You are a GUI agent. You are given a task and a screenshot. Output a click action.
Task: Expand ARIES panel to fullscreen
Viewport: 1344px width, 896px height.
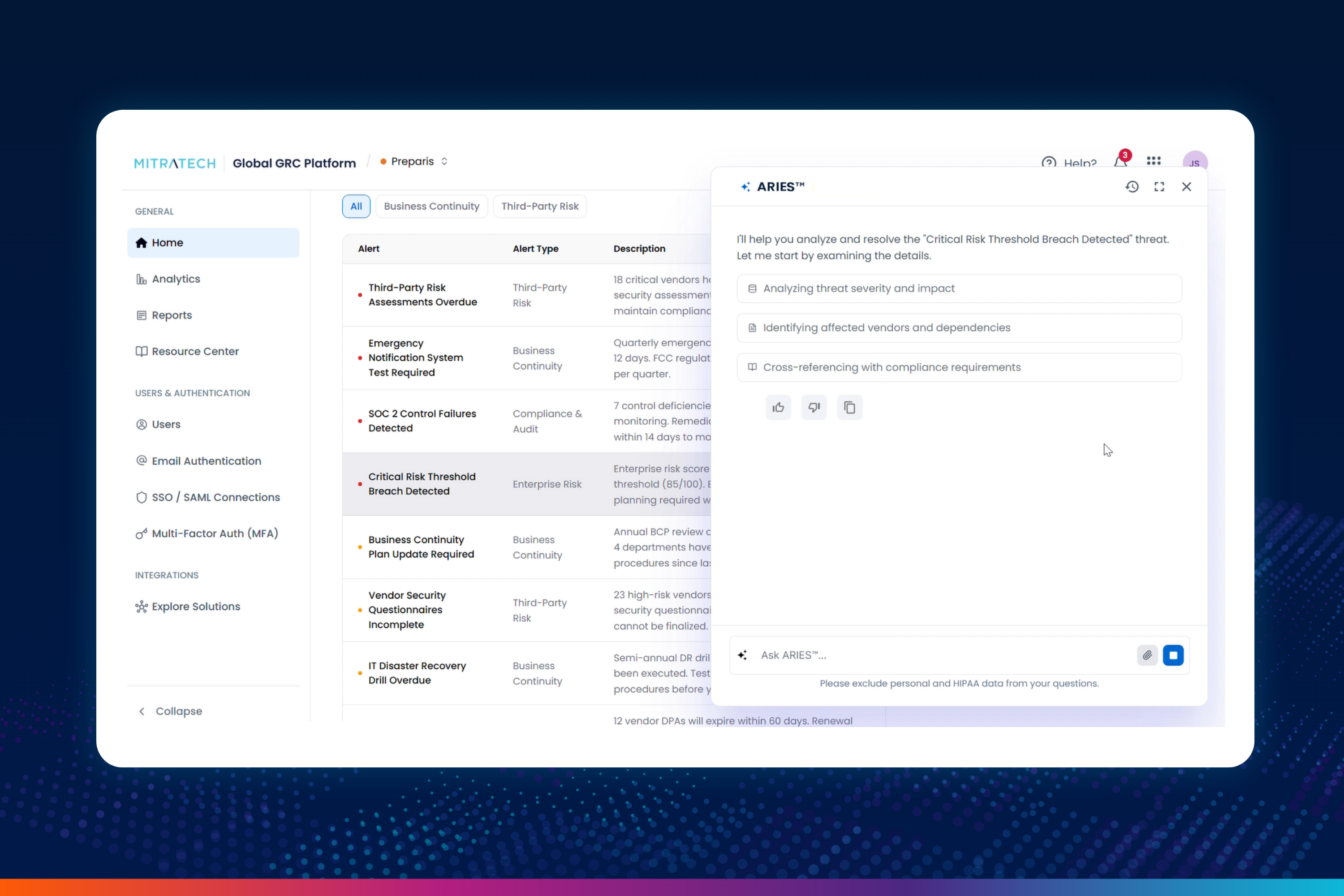[1159, 187]
